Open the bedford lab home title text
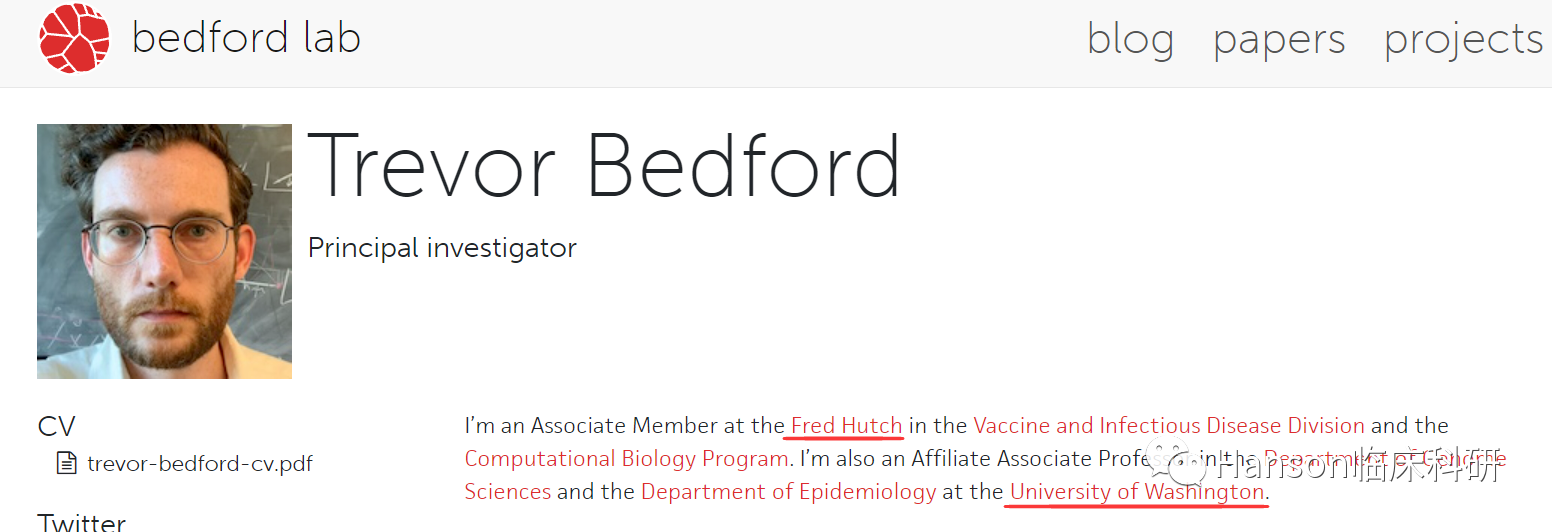 pos(246,39)
